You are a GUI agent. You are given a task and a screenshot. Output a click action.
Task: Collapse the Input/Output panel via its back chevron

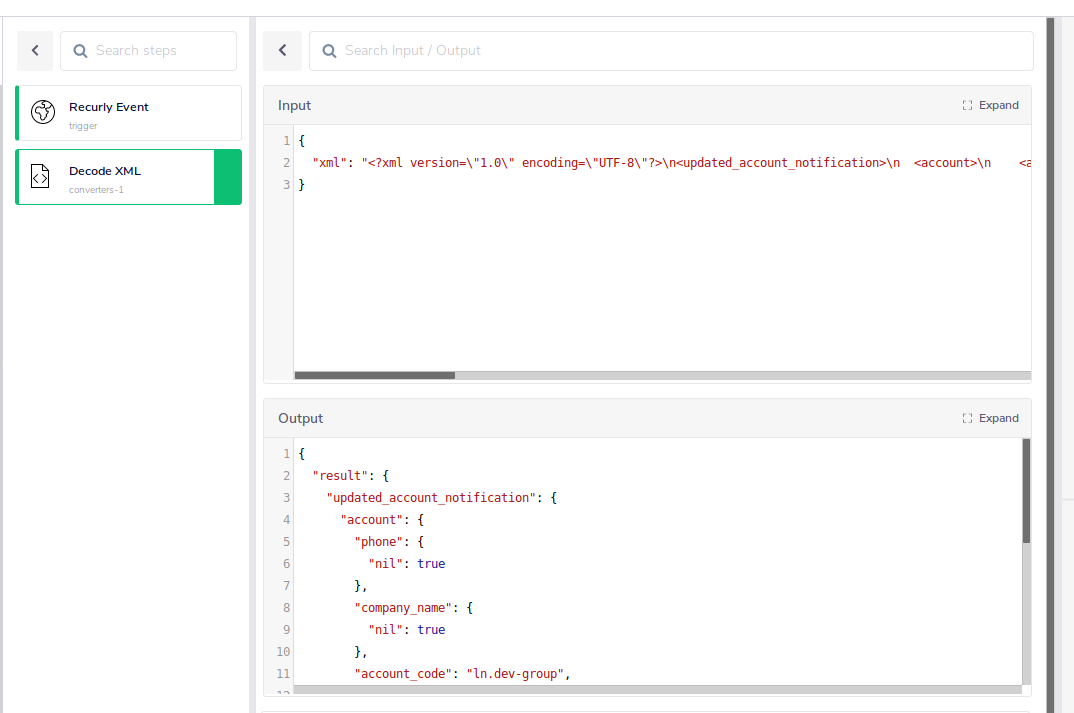pyautogui.click(x=282, y=50)
